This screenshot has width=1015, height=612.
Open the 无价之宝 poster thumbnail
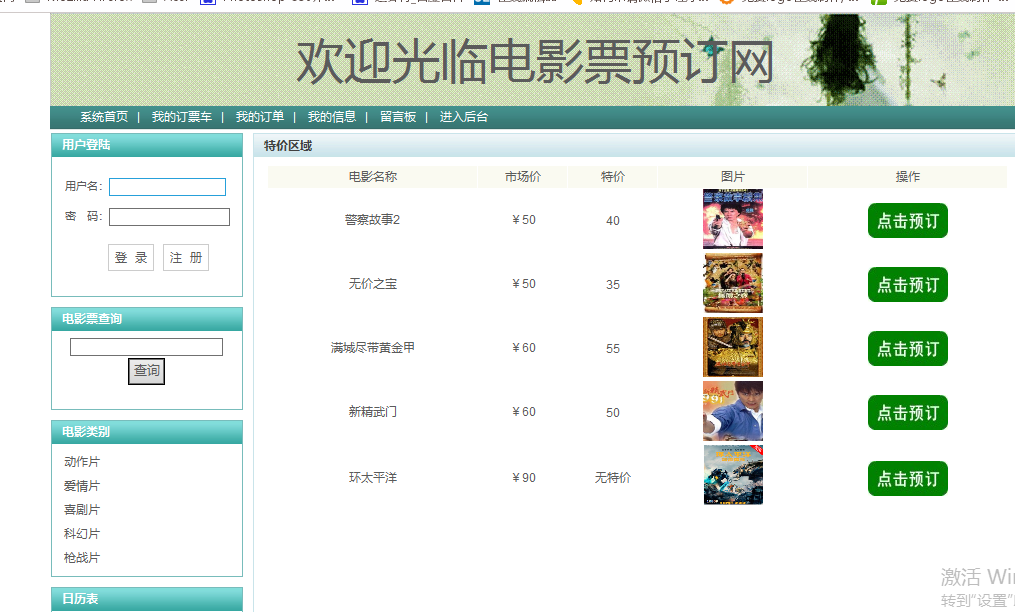733,283
